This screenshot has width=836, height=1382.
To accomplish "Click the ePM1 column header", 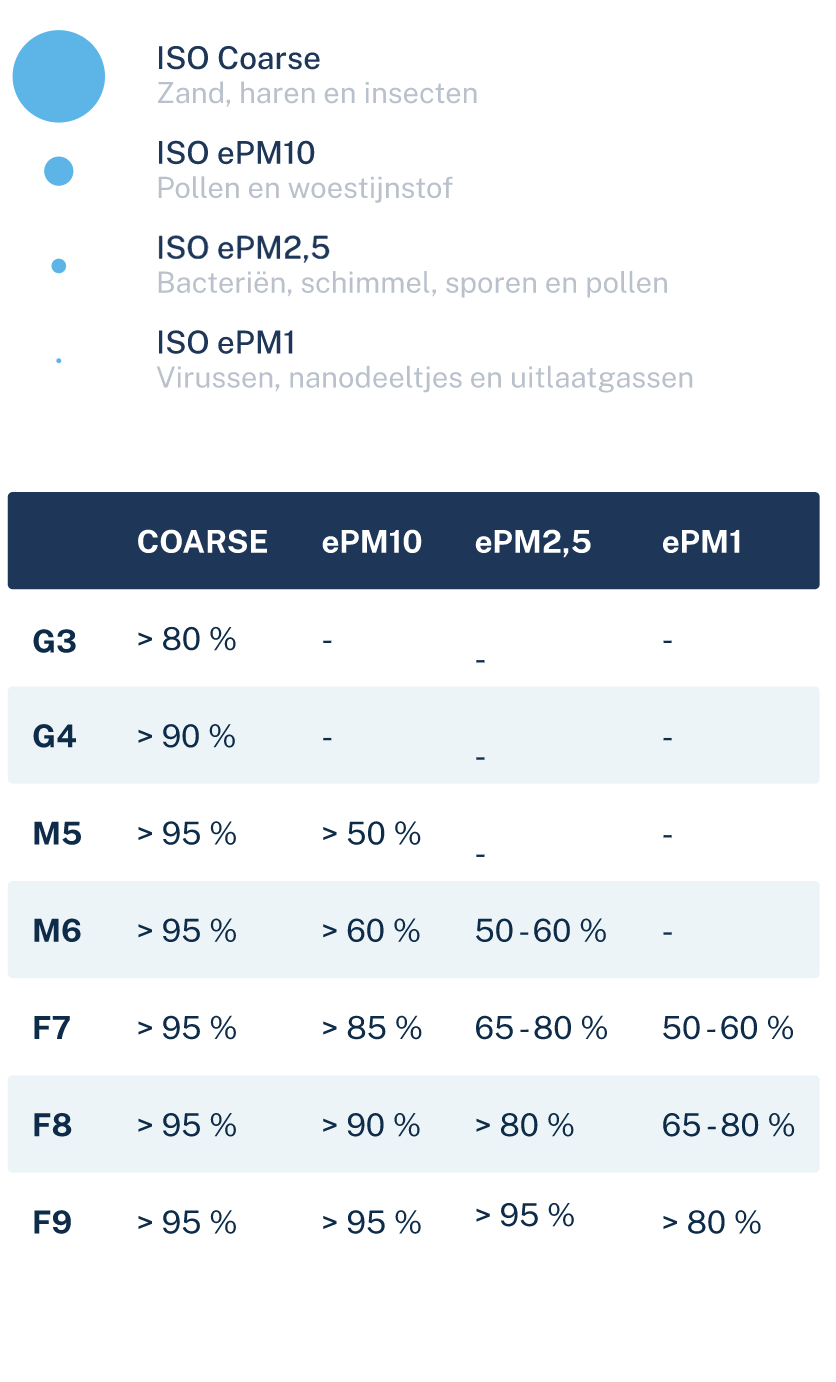I will pos(702,542).
